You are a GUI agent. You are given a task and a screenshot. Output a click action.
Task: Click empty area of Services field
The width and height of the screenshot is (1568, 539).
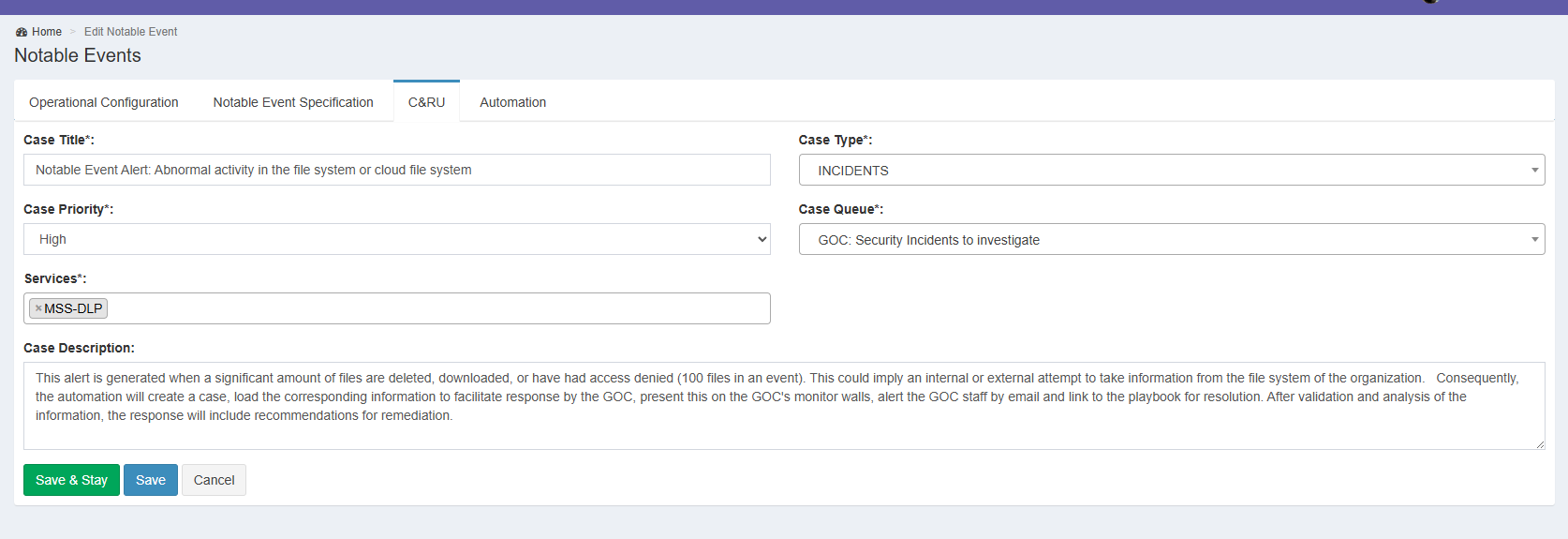click(x=431, y=308)
